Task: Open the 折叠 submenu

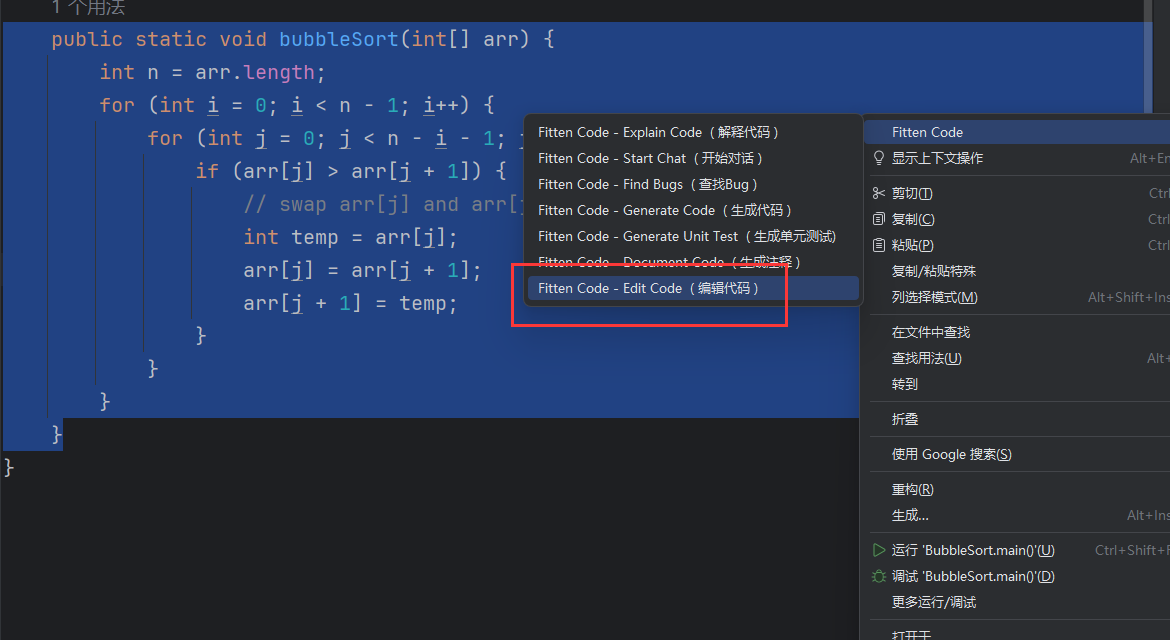Action: click(1017, 419)
